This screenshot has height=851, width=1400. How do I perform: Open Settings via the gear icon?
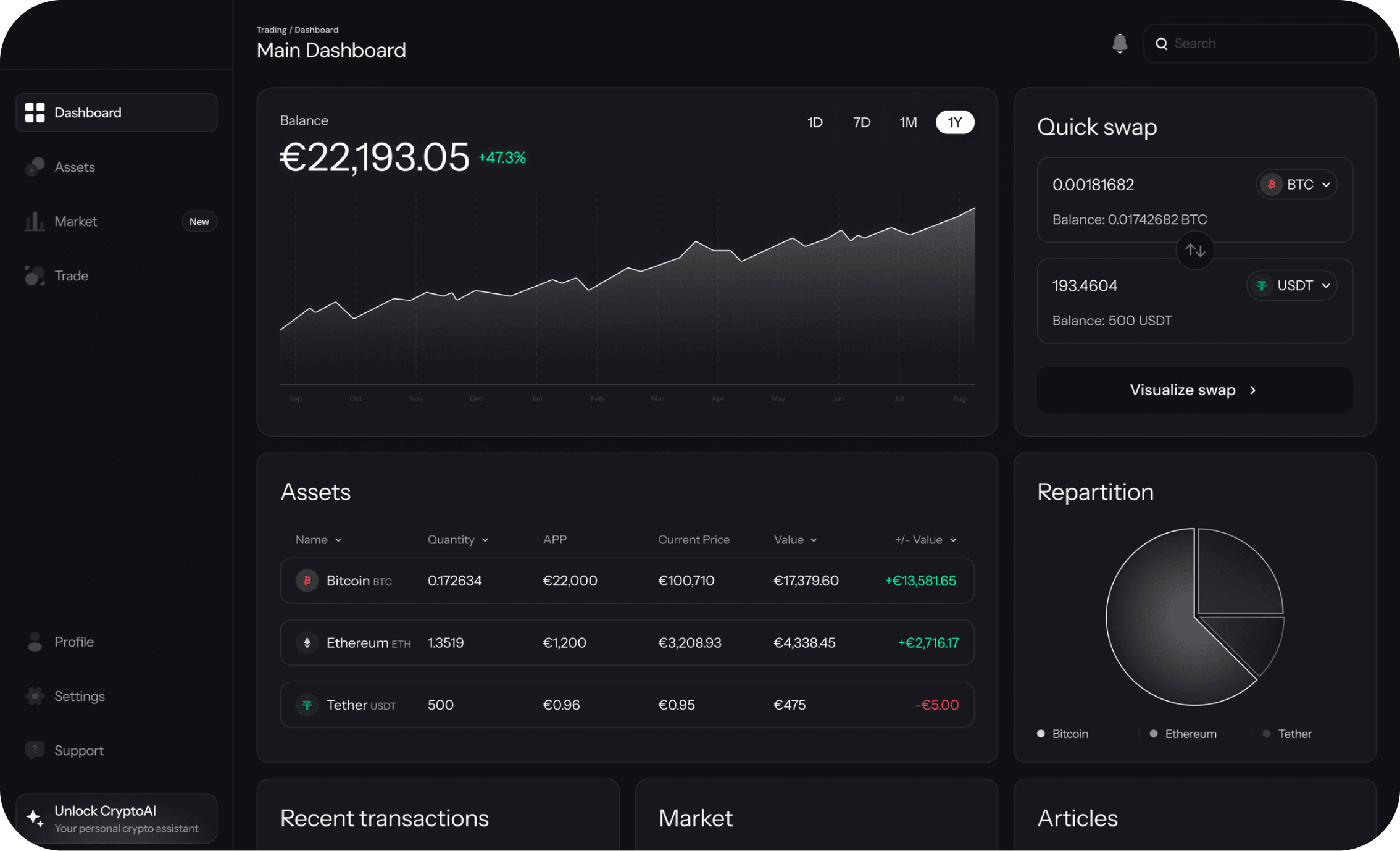[x=35, y=696]
